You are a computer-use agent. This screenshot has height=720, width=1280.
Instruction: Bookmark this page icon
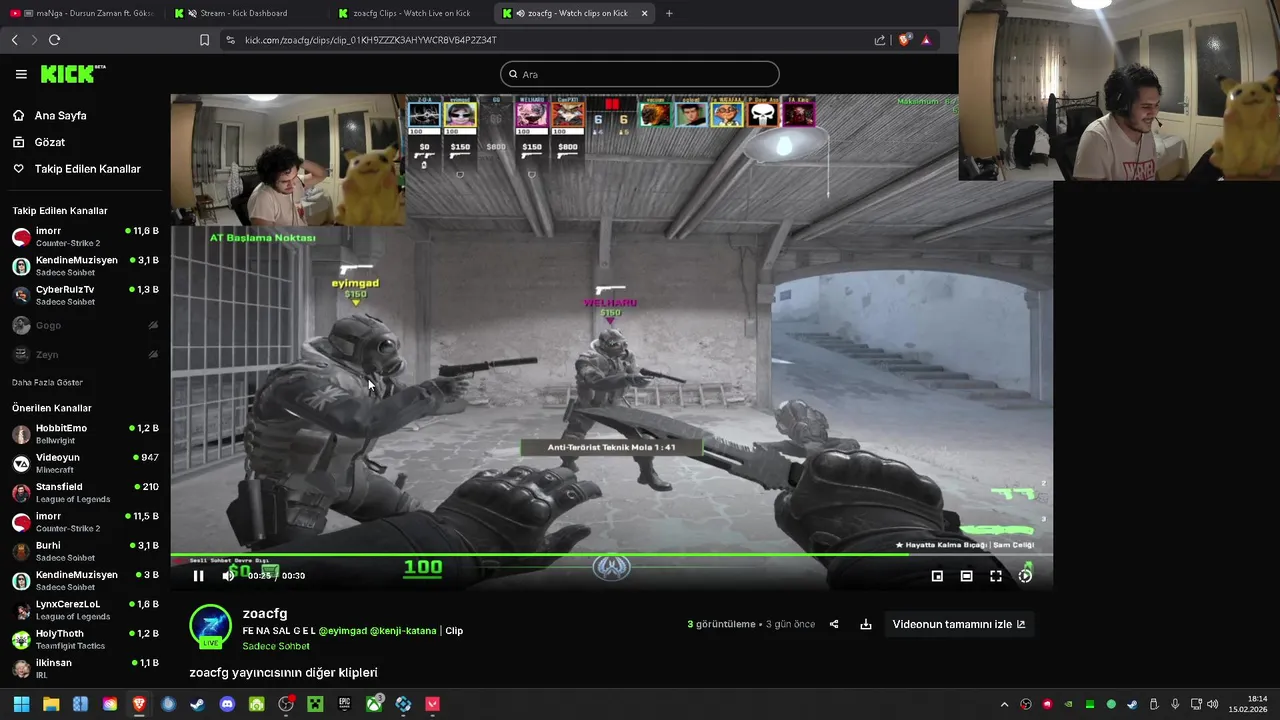pyautogui.click(x=204, y=40)
